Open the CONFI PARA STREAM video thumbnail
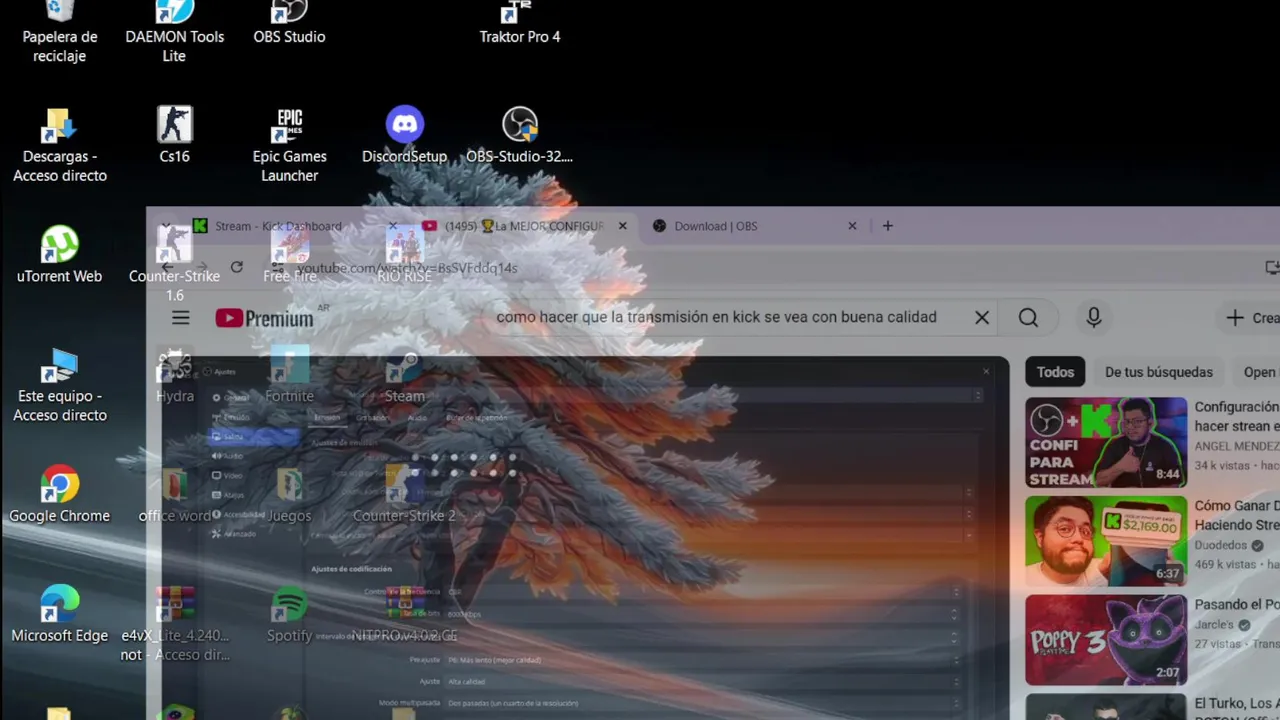Viewport: 1280px width, 720px height. point(1106,442)
